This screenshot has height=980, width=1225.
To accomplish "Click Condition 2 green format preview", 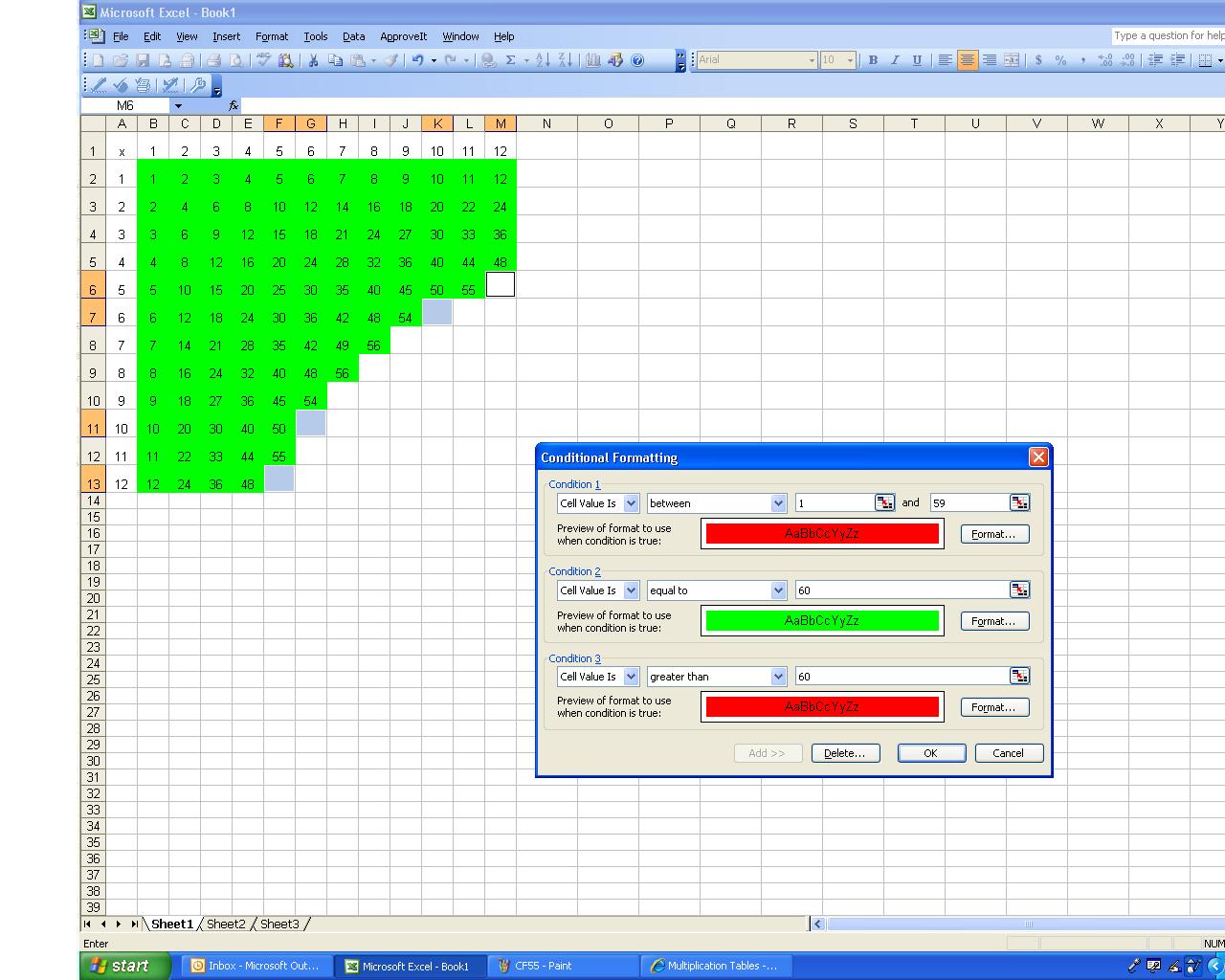I will tap(822, 620).
